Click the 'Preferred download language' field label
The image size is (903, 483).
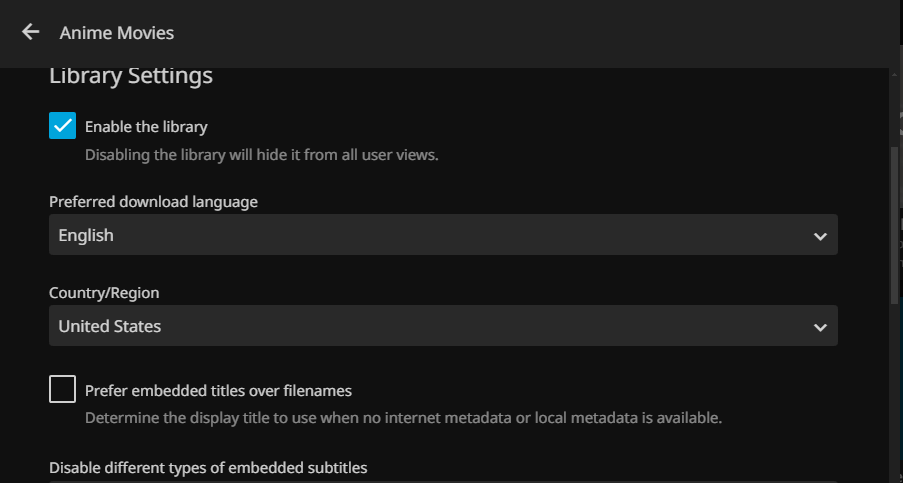click(153, 202)
